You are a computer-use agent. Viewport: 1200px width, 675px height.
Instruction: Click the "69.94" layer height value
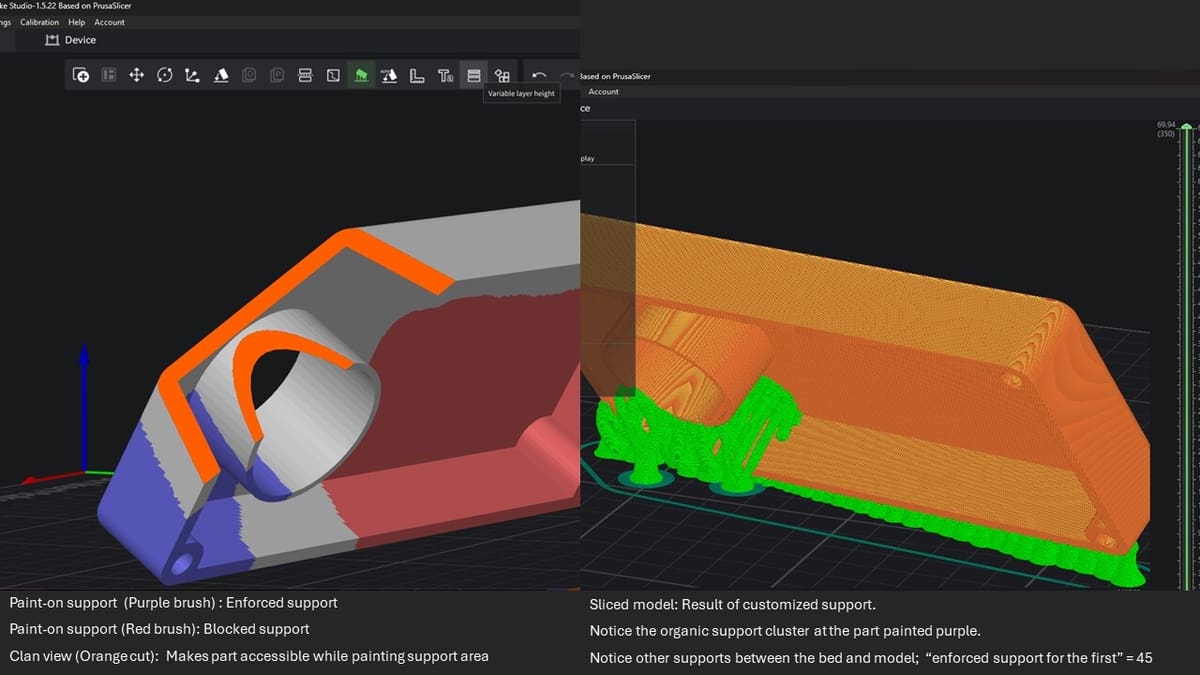(x=1166, y=125)
